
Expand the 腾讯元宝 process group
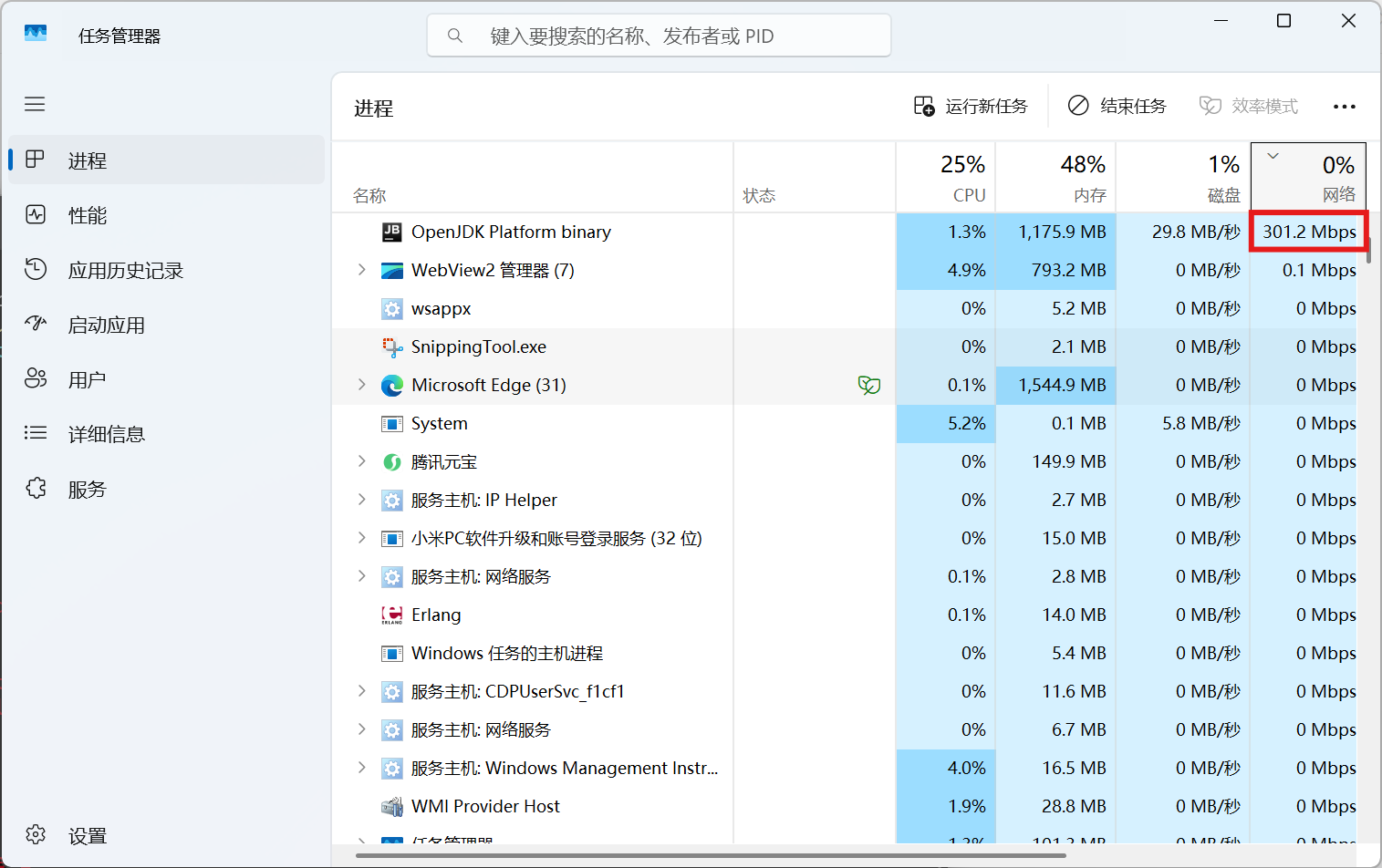coord(362,461)
